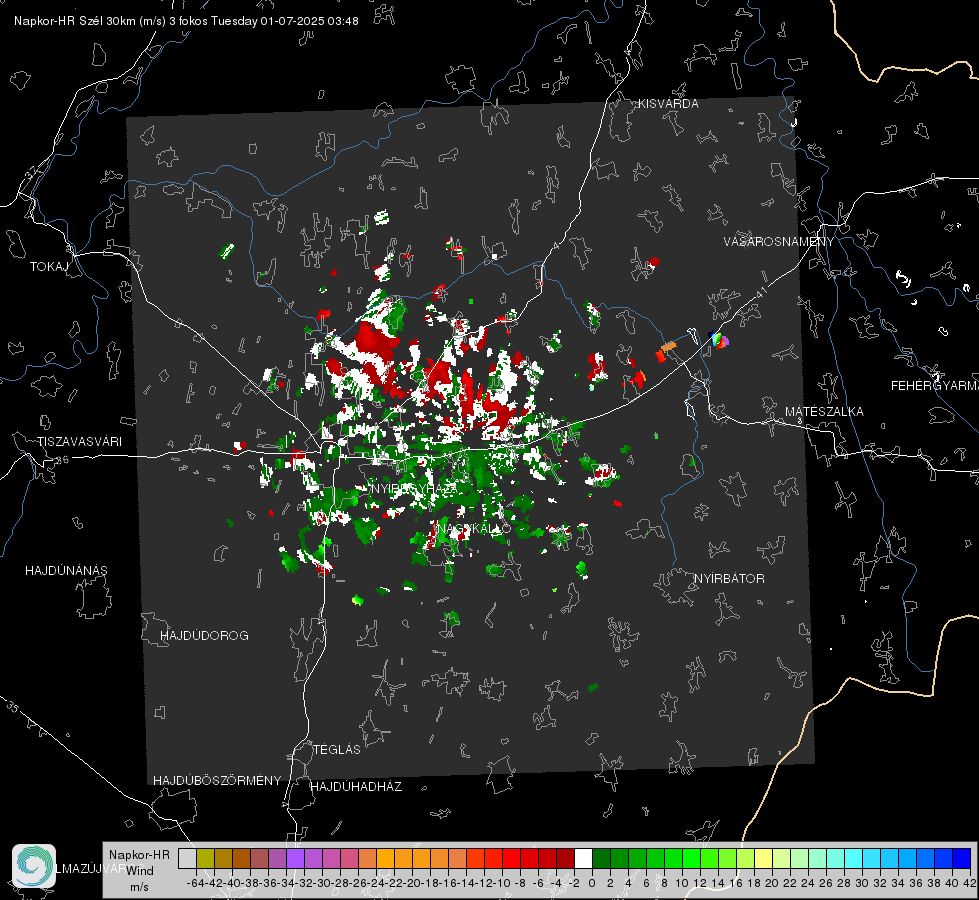Click the HAJDÚHADHÁZ city label
979x900 pixels.
click(356, 787)
